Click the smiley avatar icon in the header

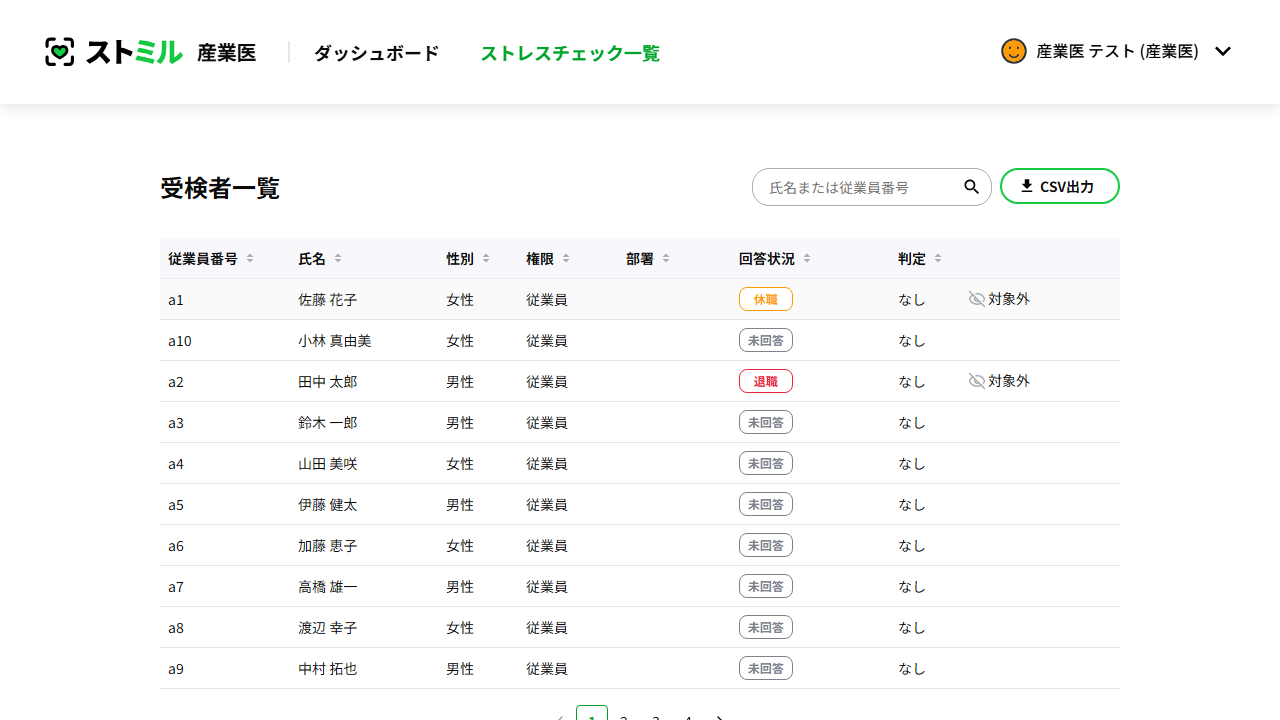pos(1014,50)
